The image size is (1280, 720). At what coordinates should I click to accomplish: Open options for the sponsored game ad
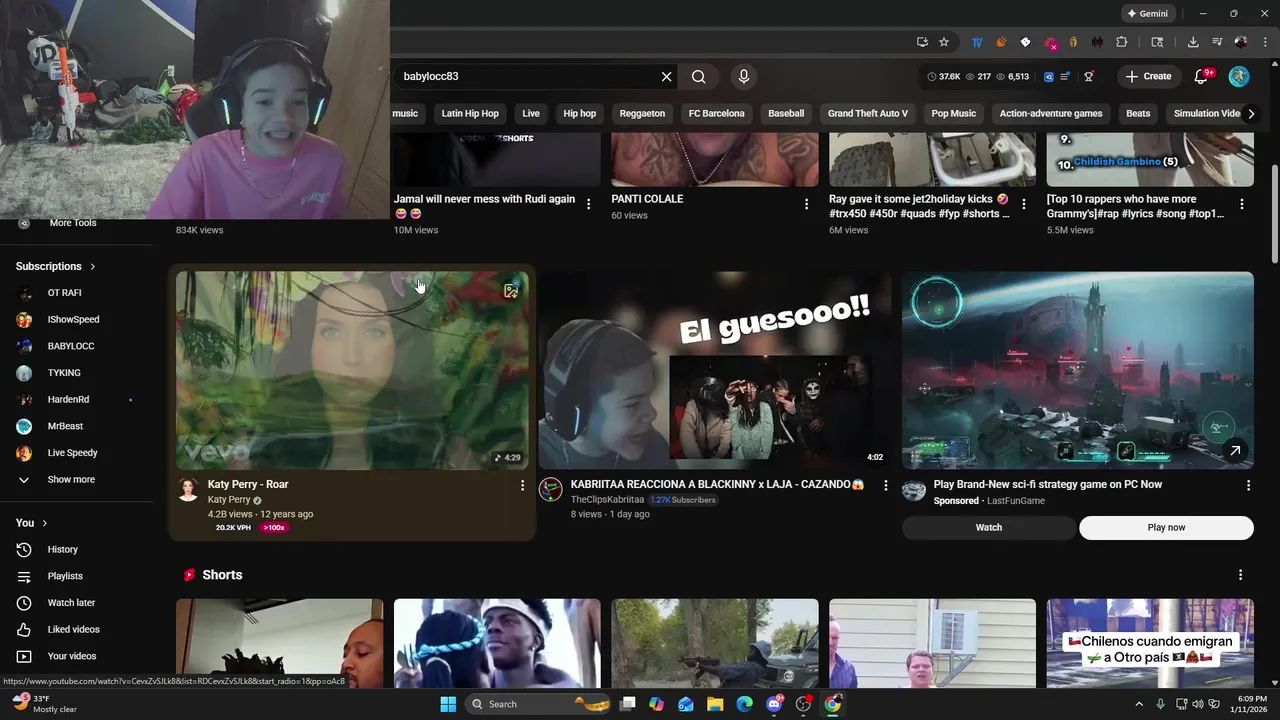tap(1248, 485)
